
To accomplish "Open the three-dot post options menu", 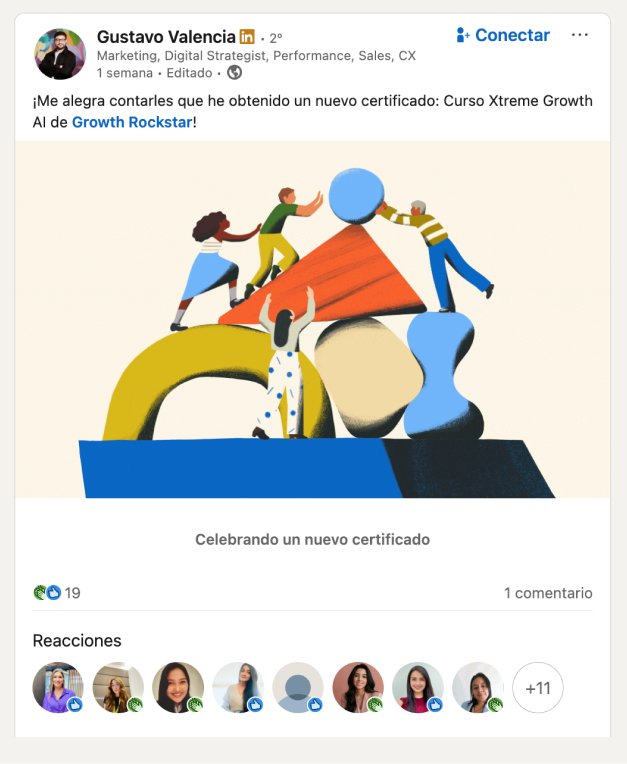I will 579,35.
